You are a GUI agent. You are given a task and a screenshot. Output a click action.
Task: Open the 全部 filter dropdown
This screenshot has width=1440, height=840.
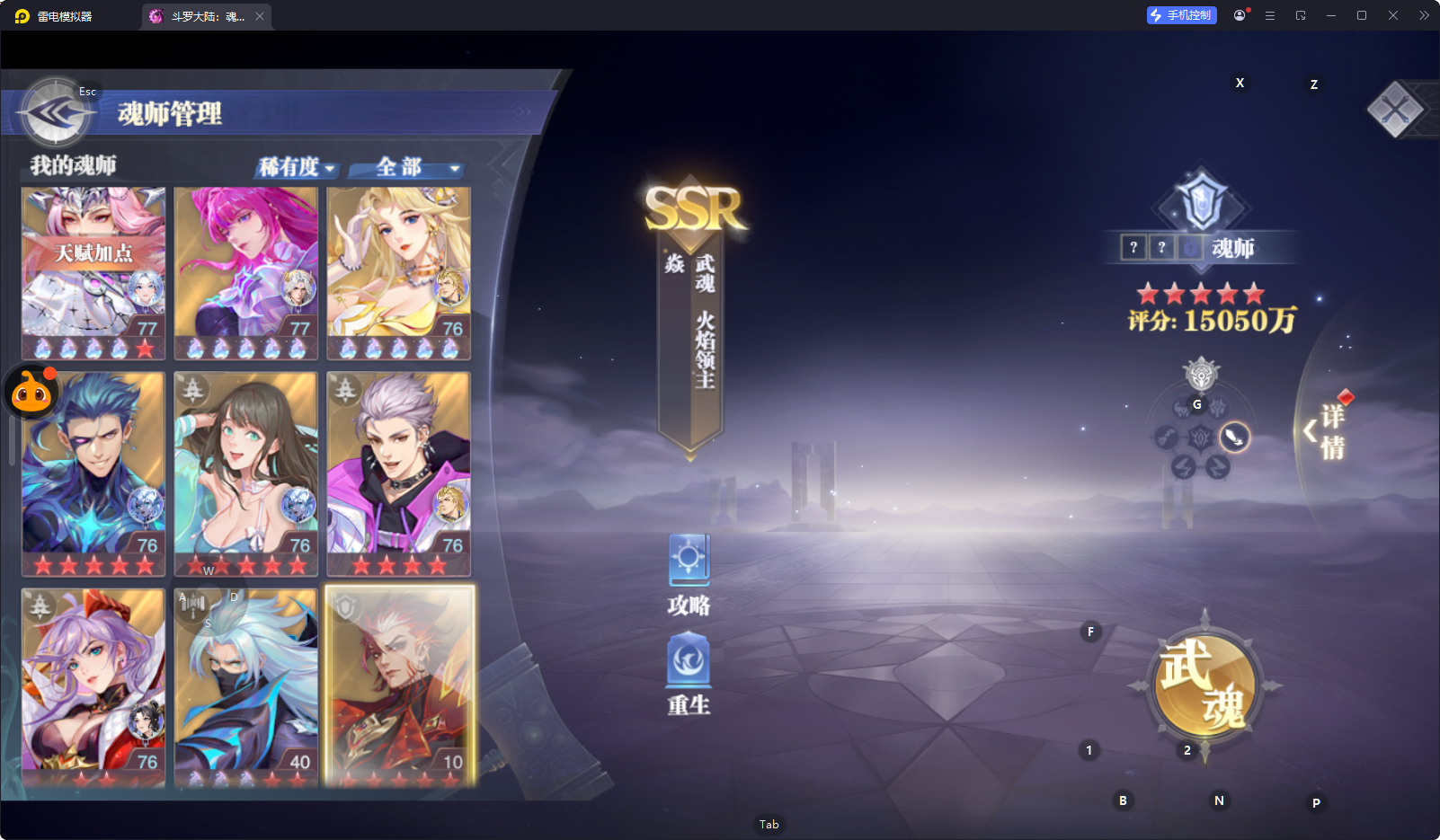(x=407, y=167)
